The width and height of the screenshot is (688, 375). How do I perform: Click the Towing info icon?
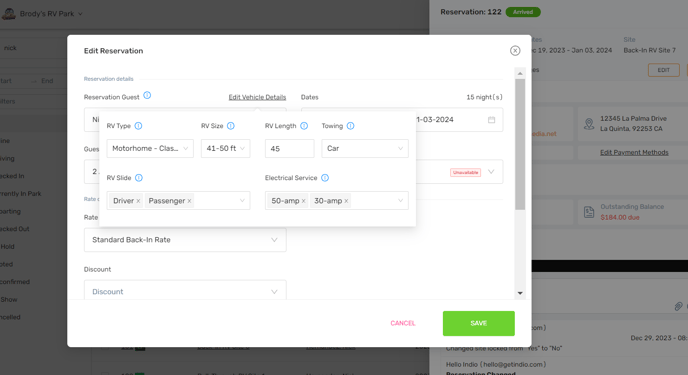click(351, 126)
